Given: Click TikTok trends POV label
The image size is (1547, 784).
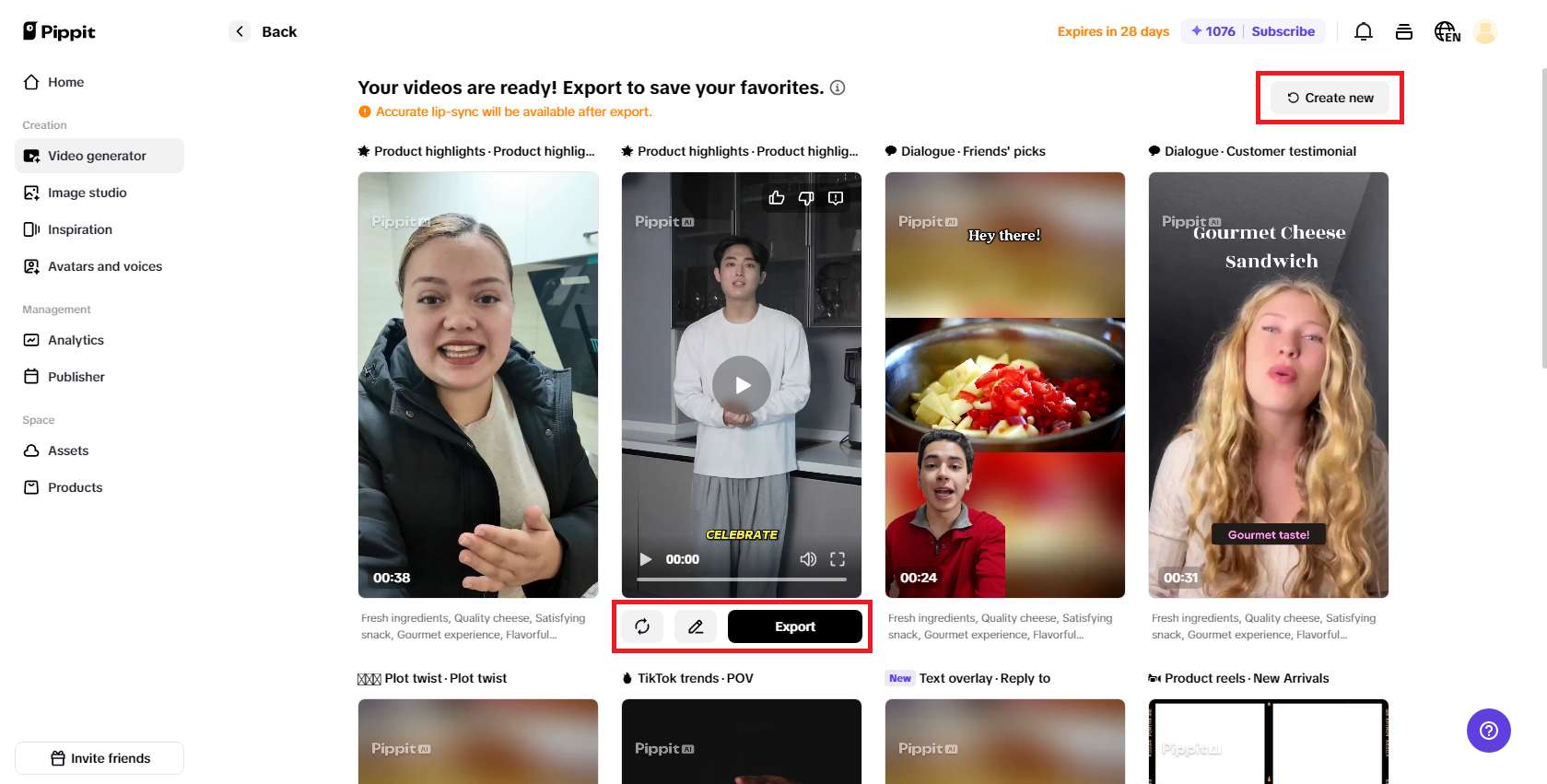Looking at the screenshot, I should point(695,678).
